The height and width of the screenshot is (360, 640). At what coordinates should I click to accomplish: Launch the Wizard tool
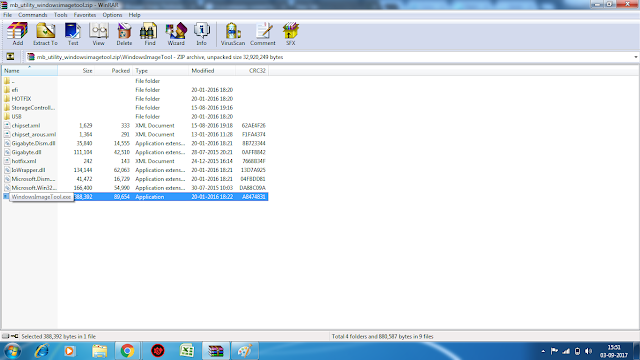(x=176, y=34)
